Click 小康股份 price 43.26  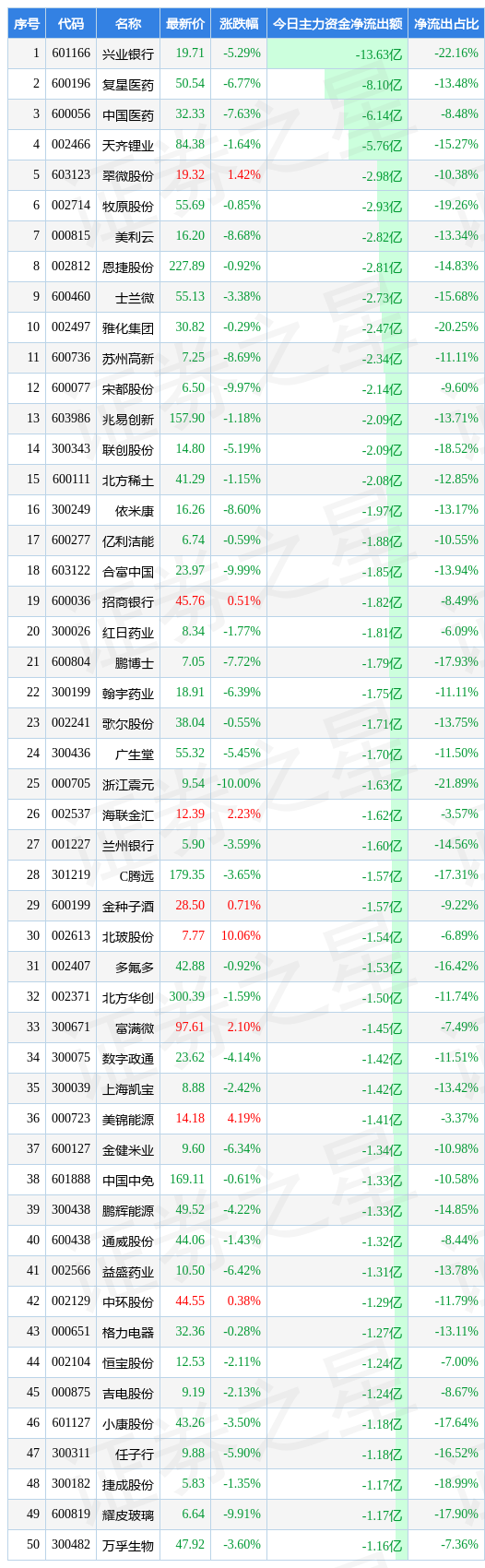[190, 1423]
